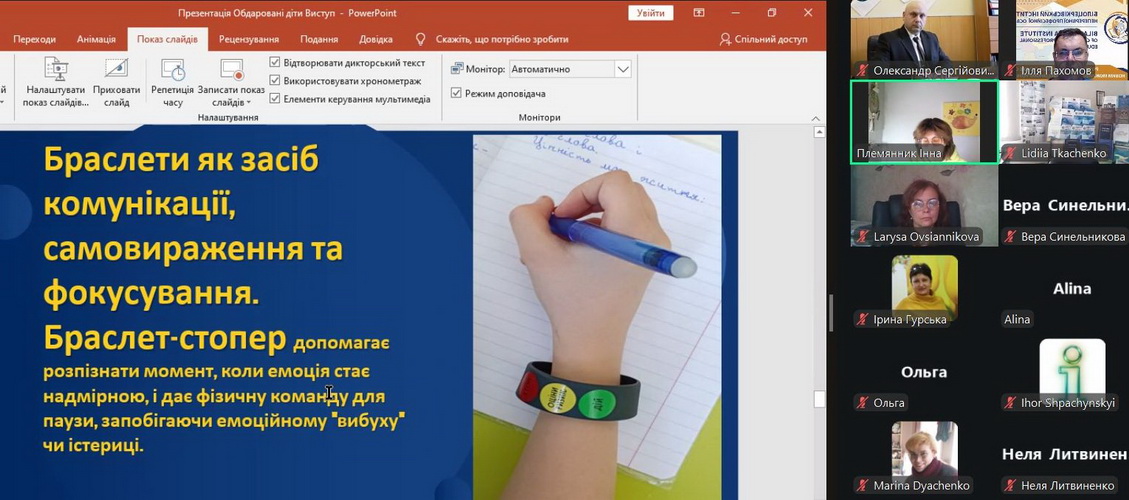Toggle Show Media Controls (Елементи керування мультимедіа)

pyautogui.click(x=275, y=99)
